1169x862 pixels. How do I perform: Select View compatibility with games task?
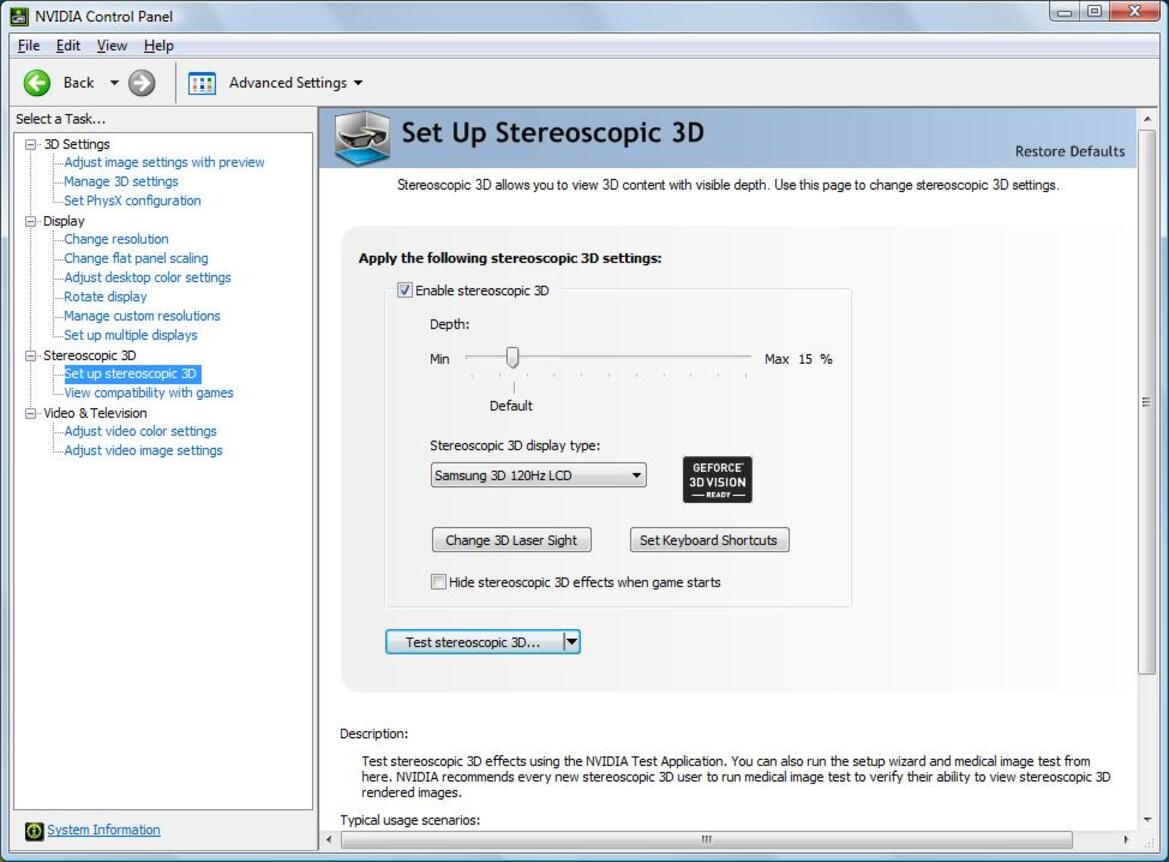(148, 393)
